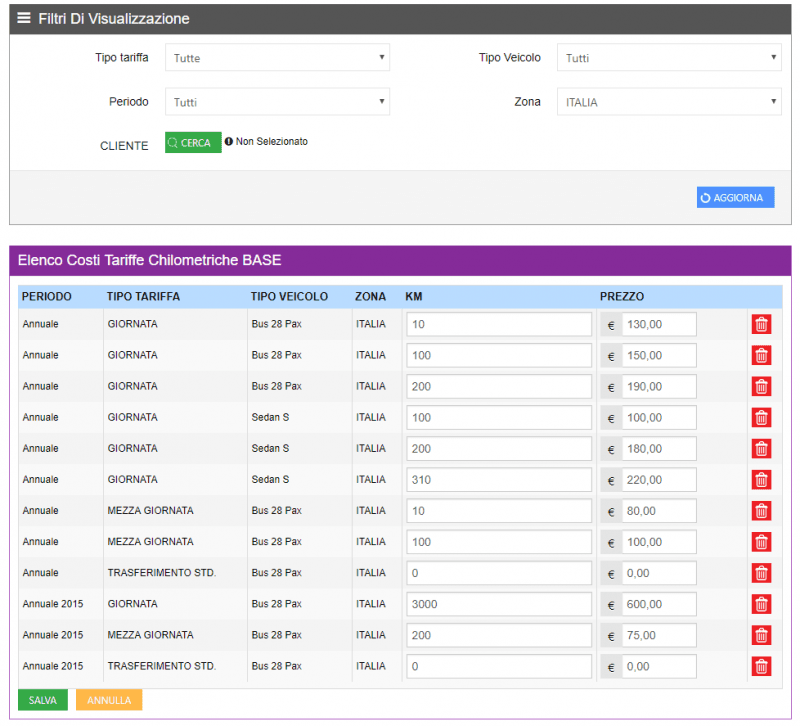The width and height of the screenshot is (800, 726).
Task: Edit the price field showing 130,00
Action: tap(659, 324)
